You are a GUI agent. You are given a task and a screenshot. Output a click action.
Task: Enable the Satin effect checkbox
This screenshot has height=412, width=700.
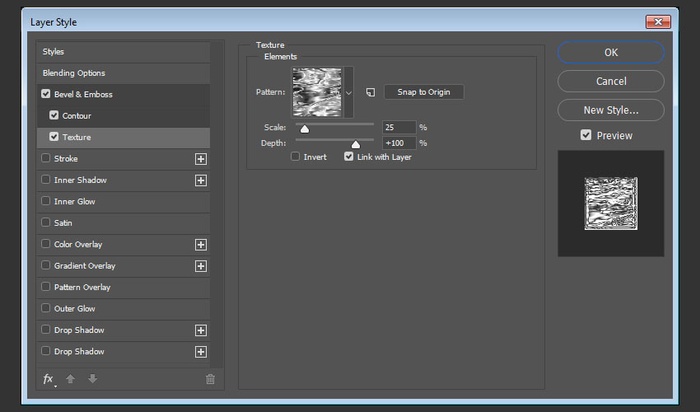(x=45, y=223)
